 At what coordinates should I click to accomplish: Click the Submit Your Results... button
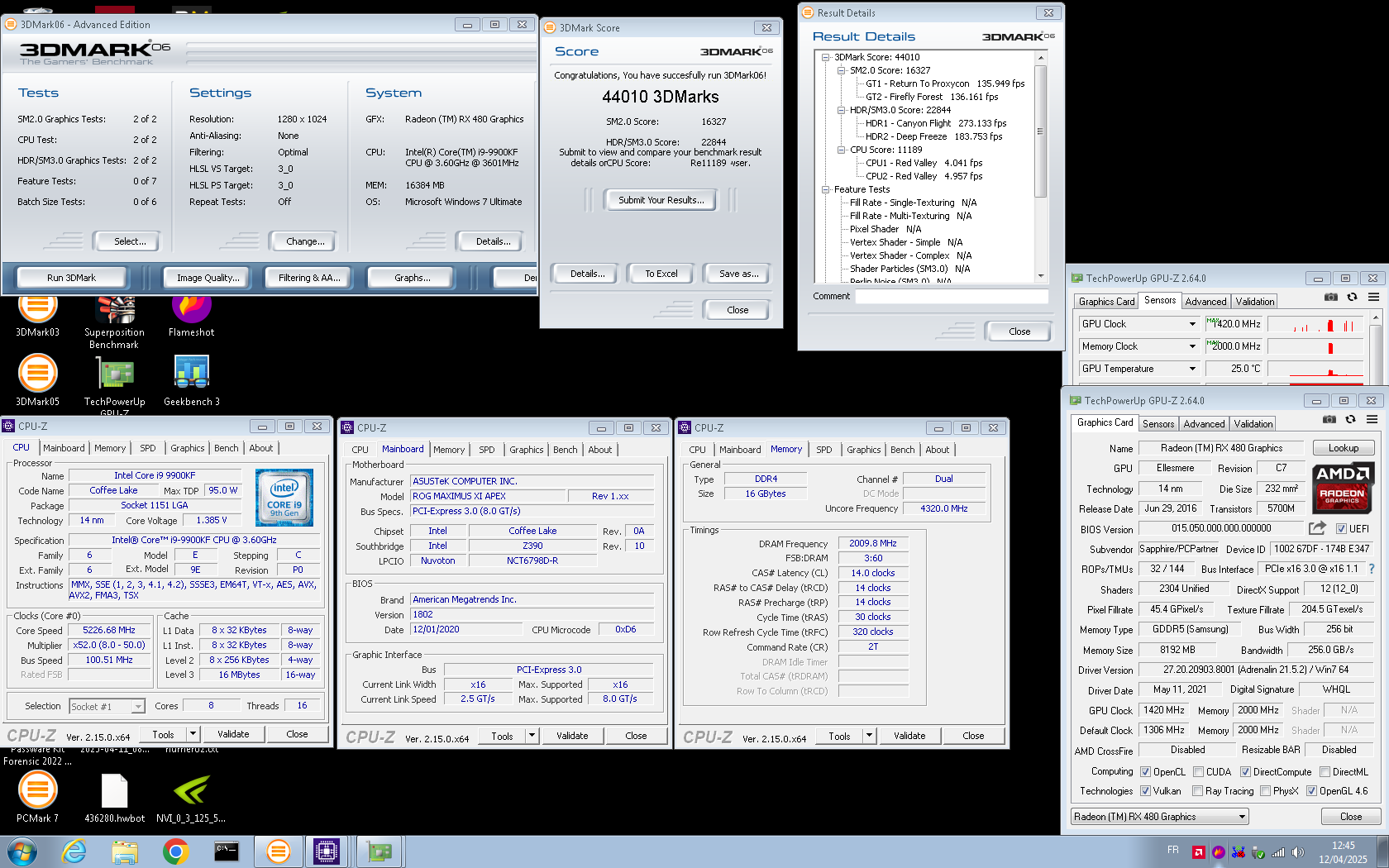(661, 200)
